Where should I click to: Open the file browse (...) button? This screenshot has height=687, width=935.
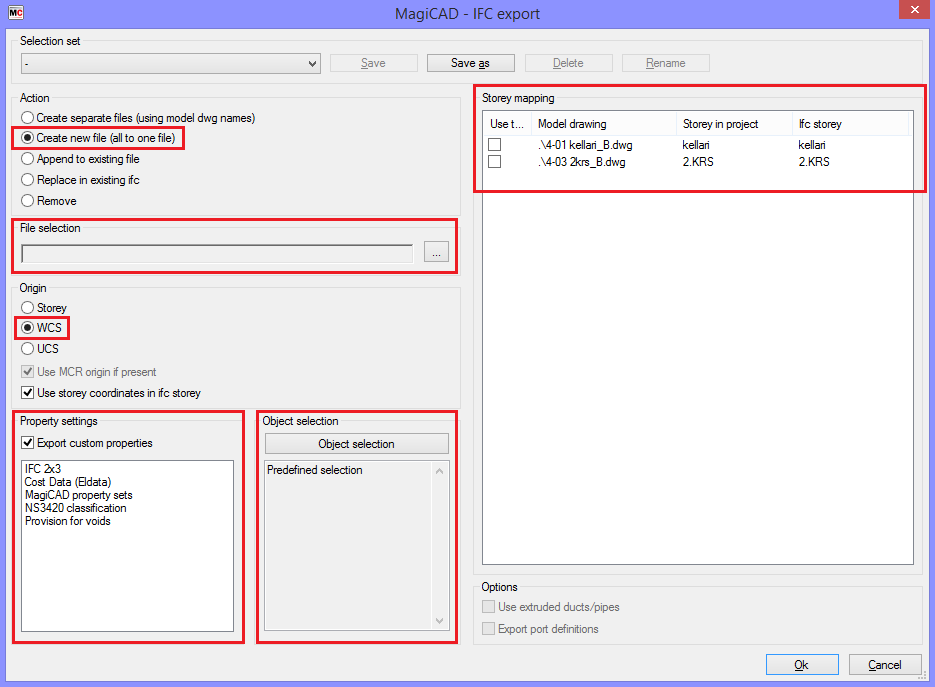[x=436, y=252]
